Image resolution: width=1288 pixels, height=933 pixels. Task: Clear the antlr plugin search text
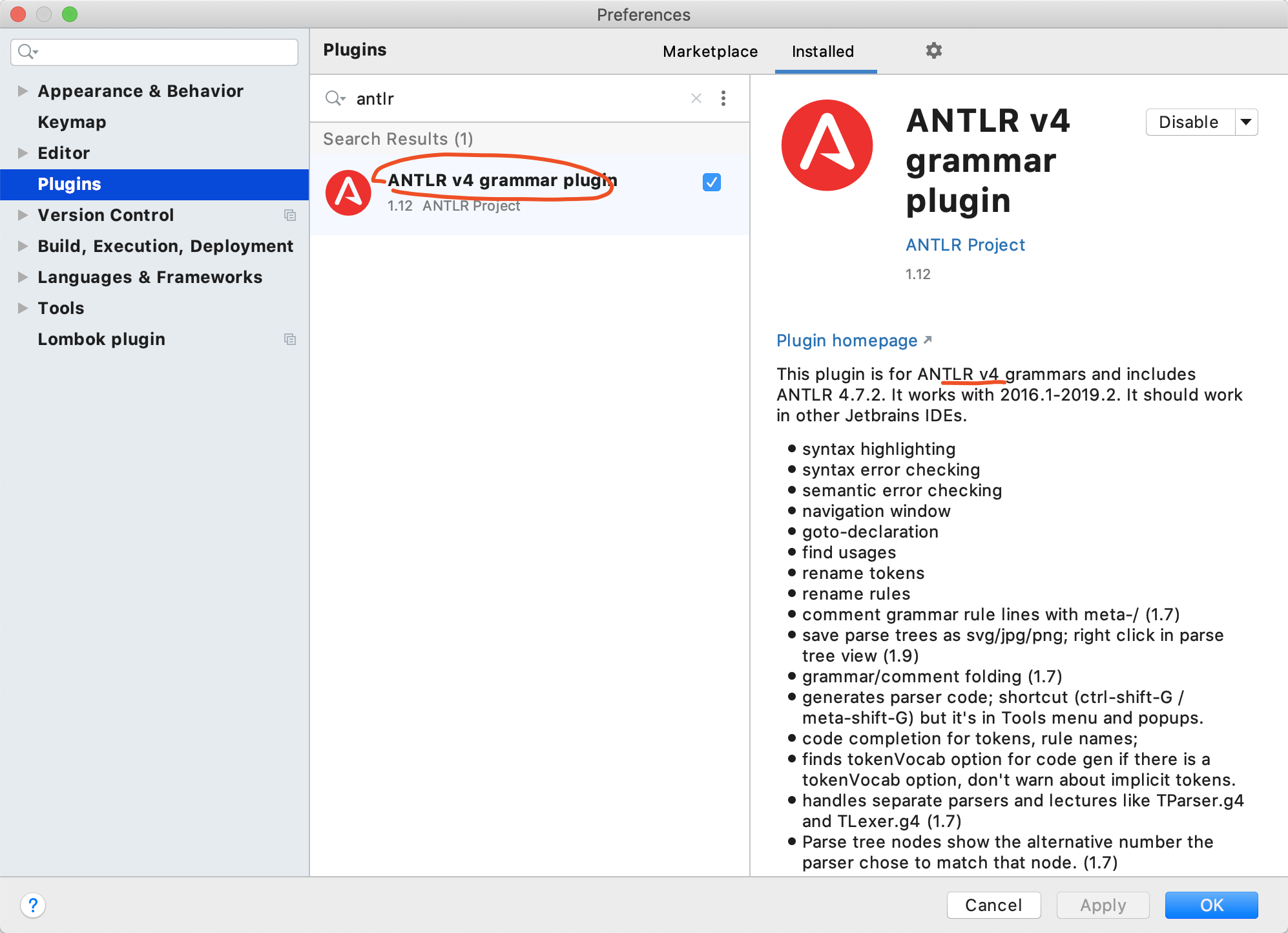(696, 98)
